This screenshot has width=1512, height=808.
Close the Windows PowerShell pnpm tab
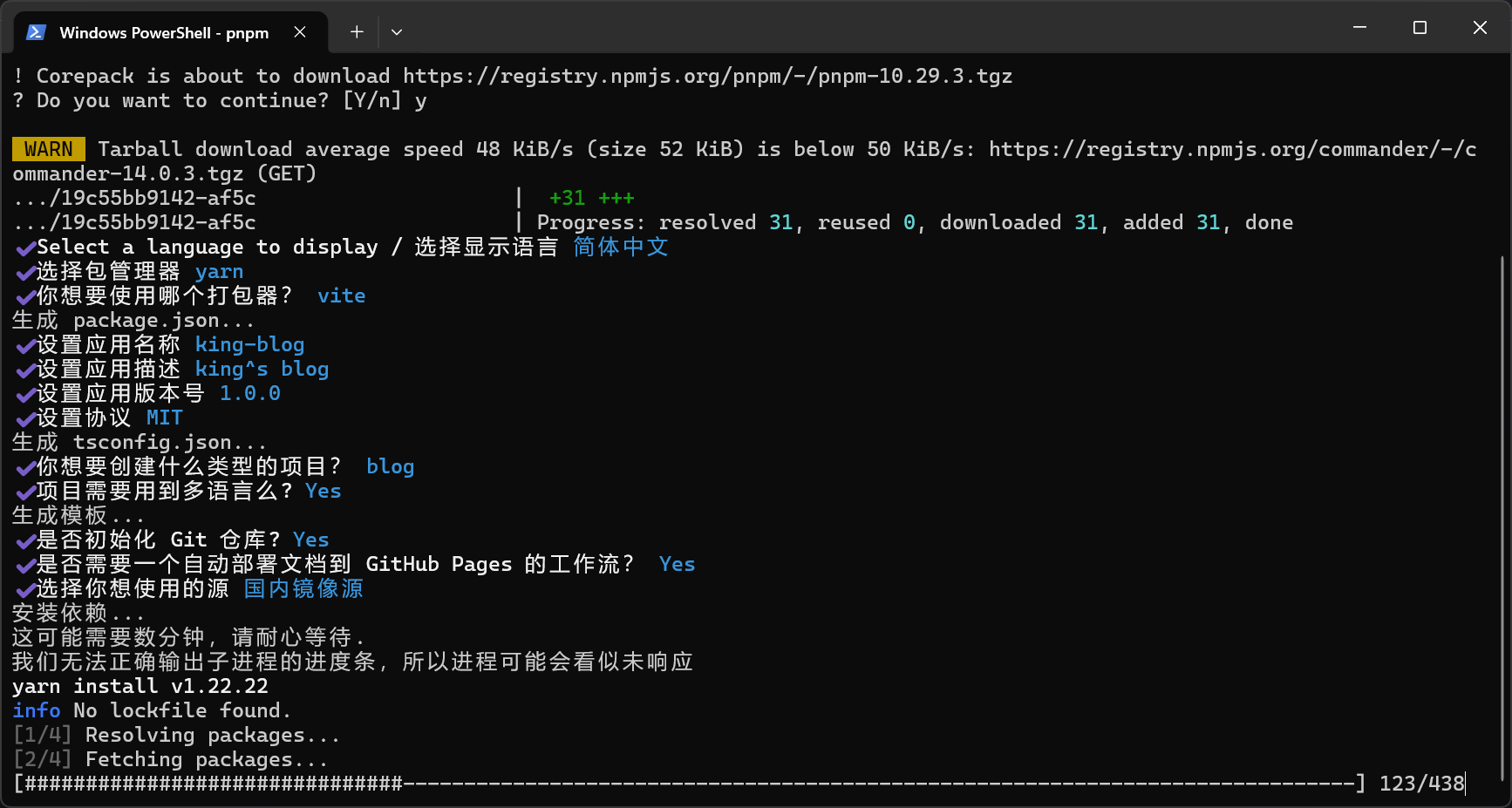[299, 32]
